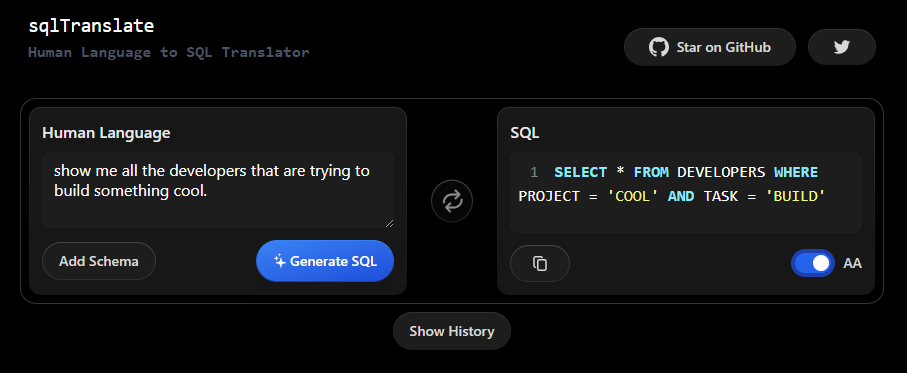Screen dimensions: 907x373
Task: Click the Human Language to SQL Translator subtitle
Action: (169, 53)
